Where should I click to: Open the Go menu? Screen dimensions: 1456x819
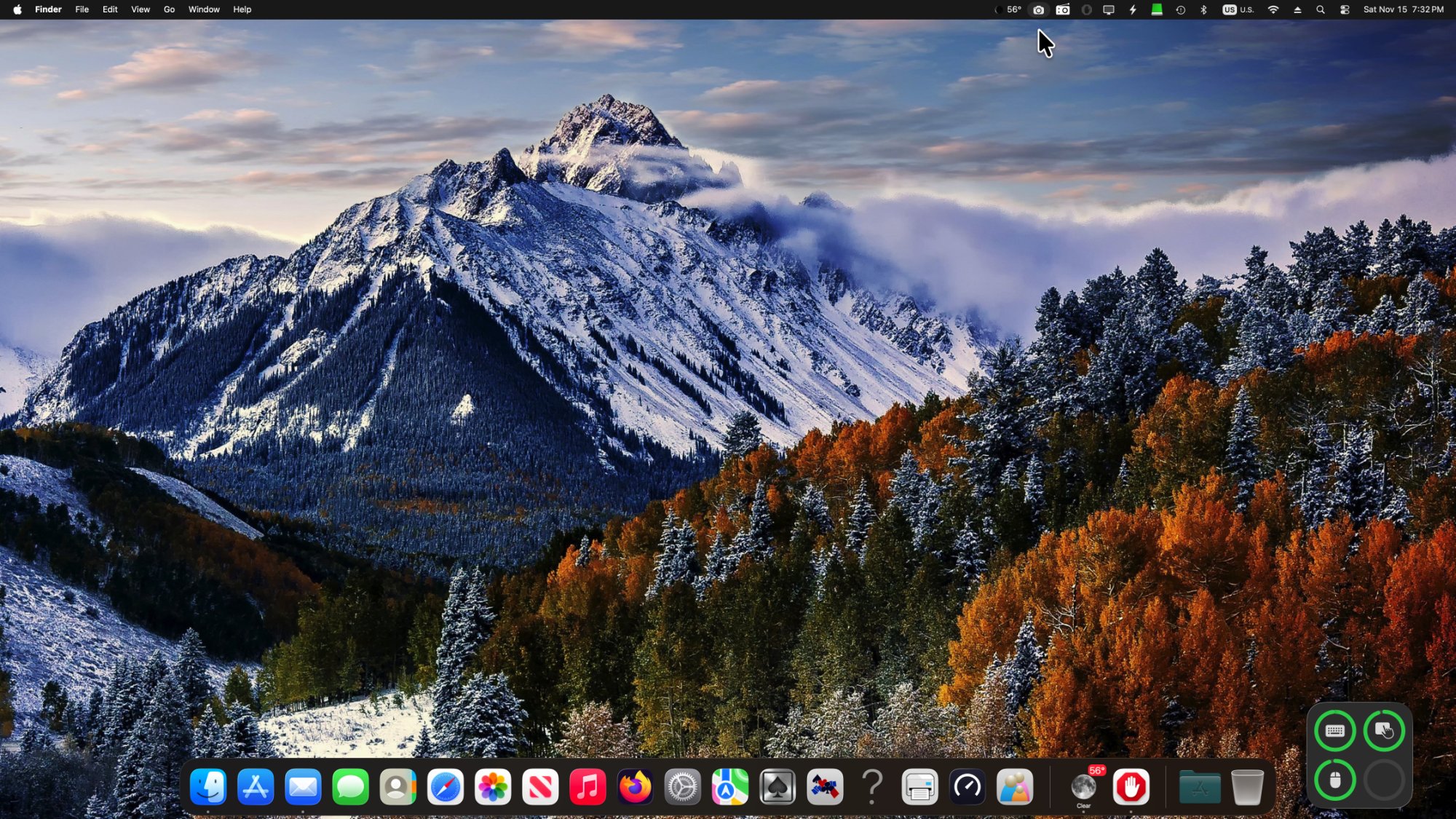point(169,9)
